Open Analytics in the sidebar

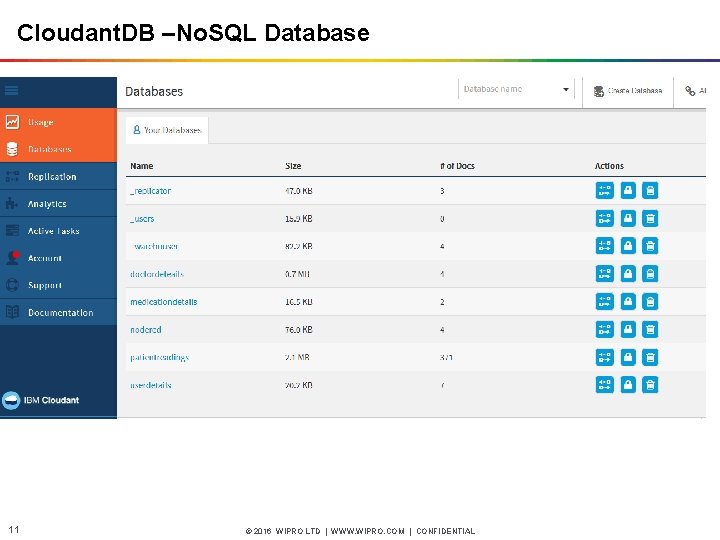(58, 203)
